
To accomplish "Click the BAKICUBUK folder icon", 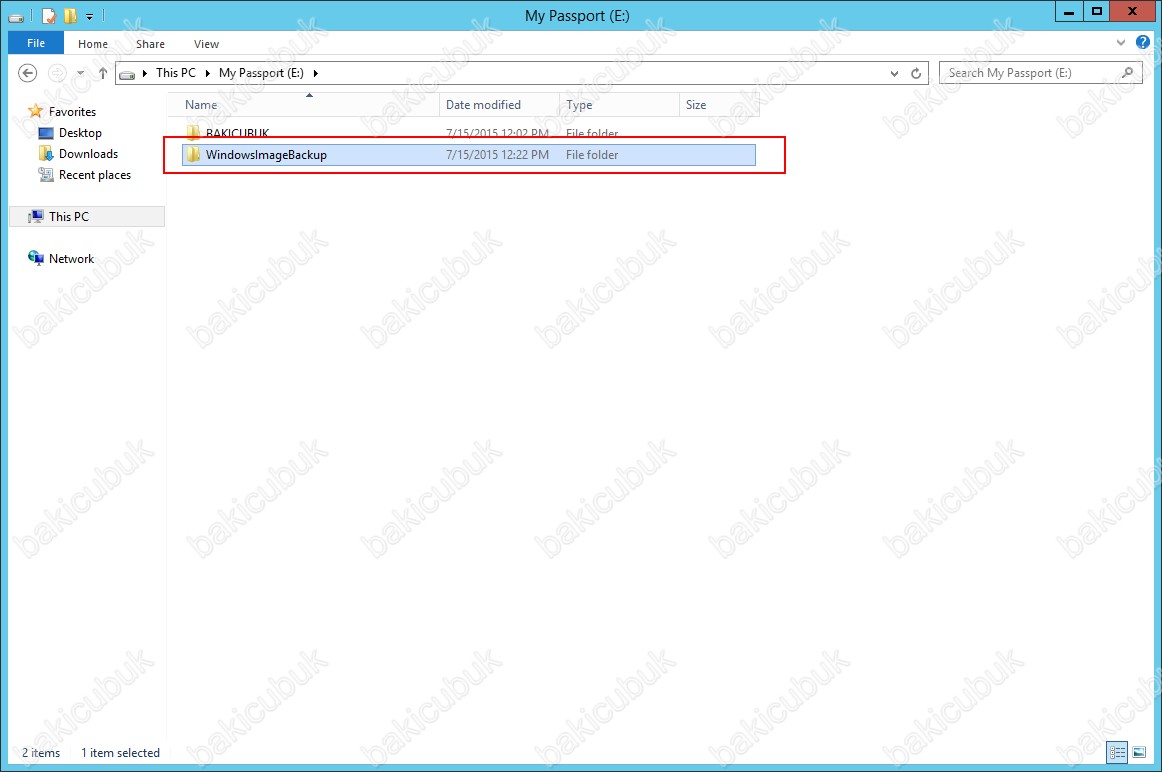I will (193, 133).
